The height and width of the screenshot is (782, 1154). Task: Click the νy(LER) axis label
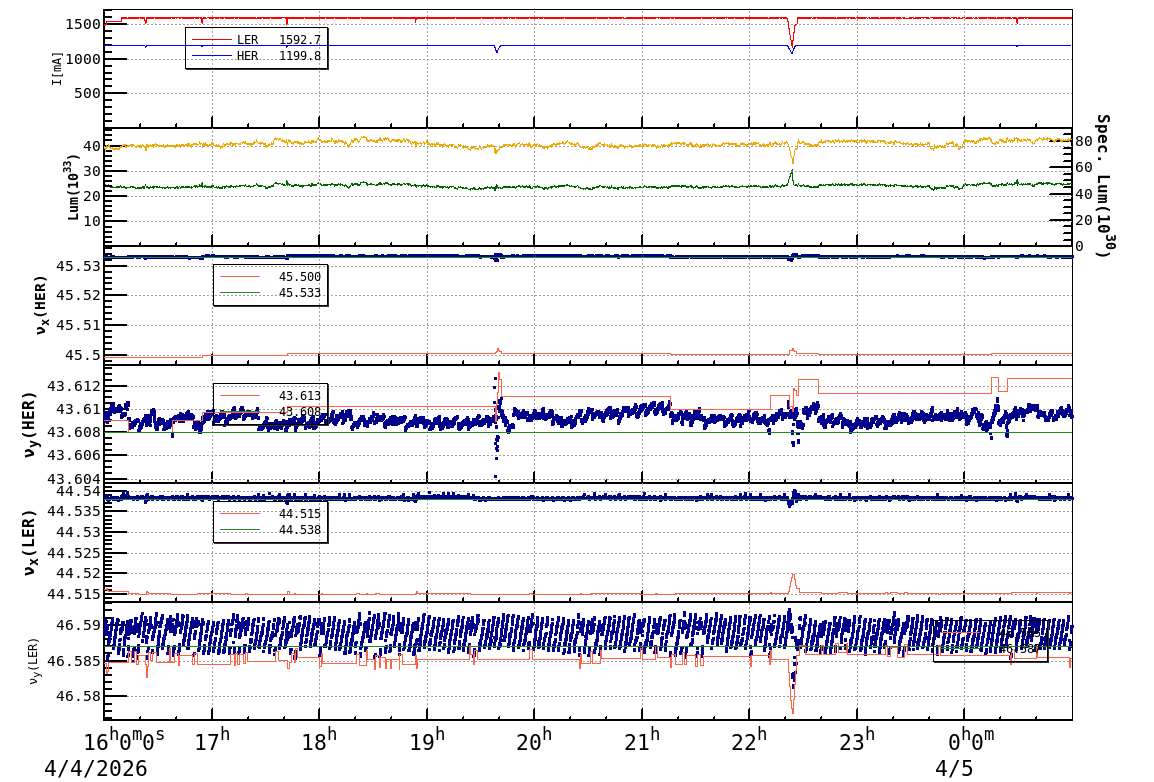point(35,661)
